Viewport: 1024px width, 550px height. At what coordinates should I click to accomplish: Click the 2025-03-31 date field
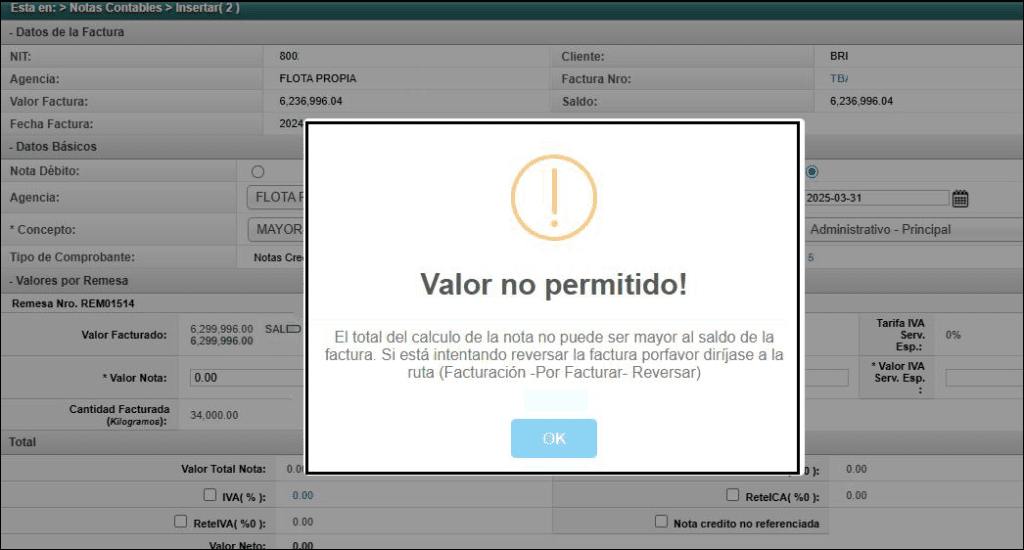click(x=876, y=198)
